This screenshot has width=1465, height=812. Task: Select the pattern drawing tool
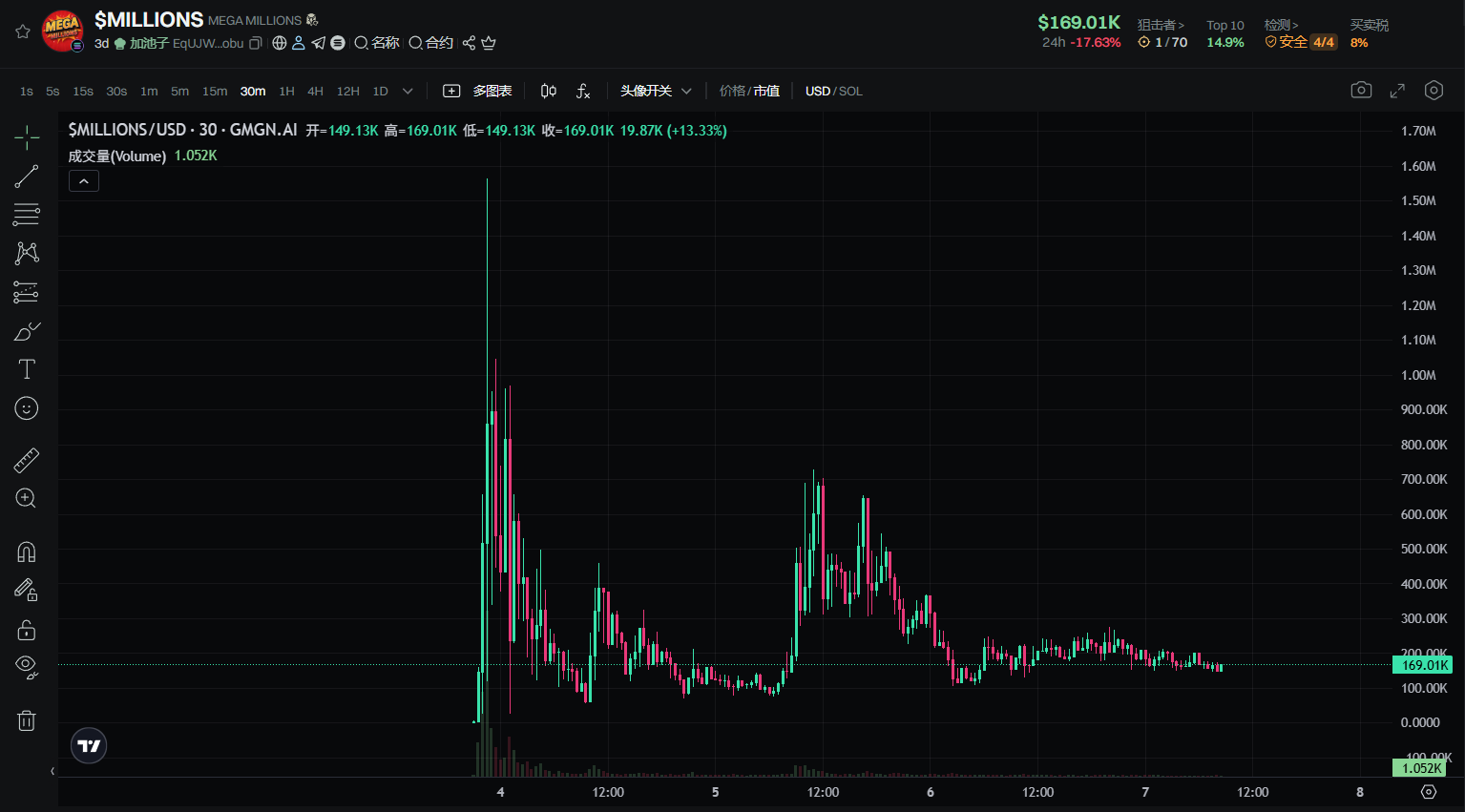tap(27, 253)
